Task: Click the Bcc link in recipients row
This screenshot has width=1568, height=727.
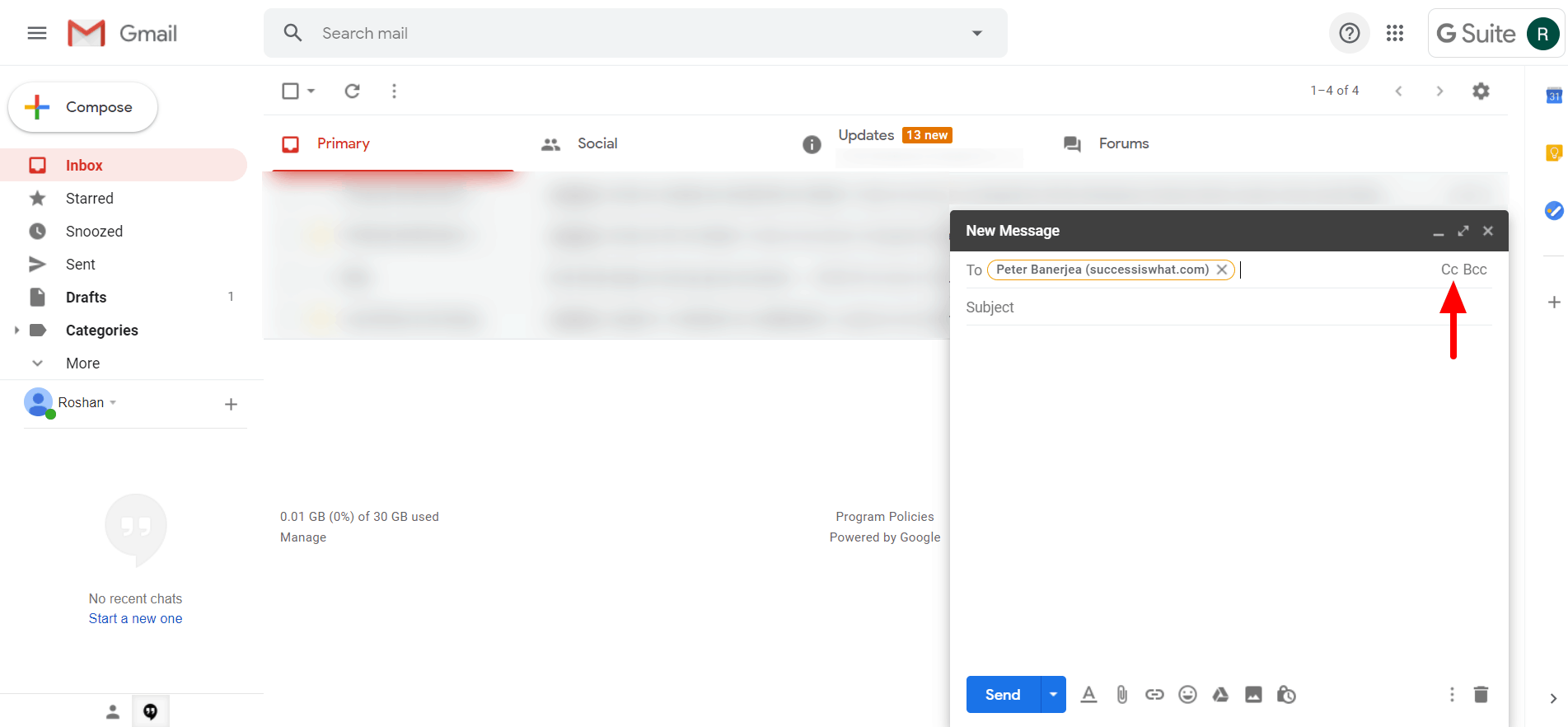Action: point(1475,270)
